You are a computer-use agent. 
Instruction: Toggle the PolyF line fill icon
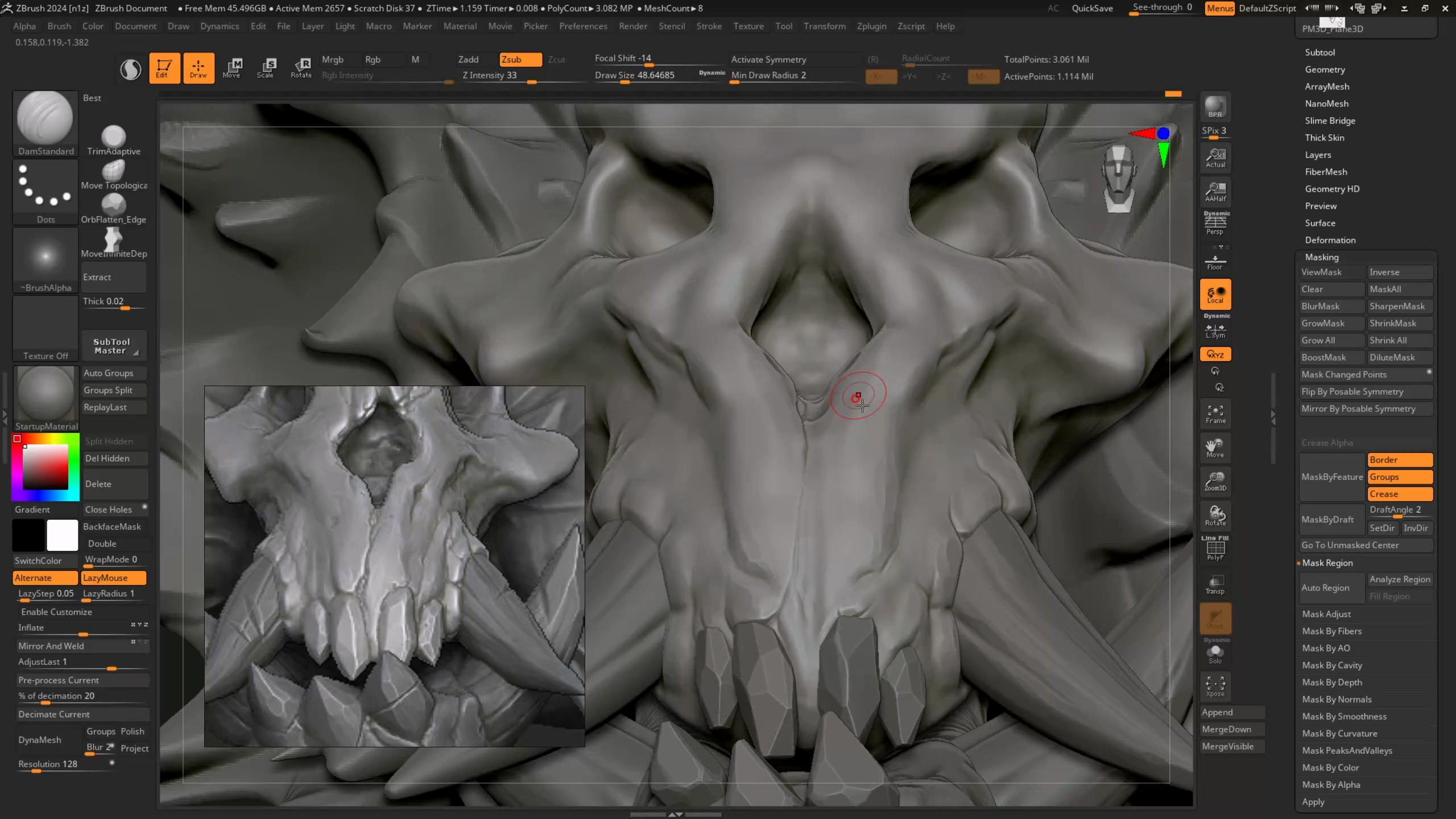[1215, 549]
